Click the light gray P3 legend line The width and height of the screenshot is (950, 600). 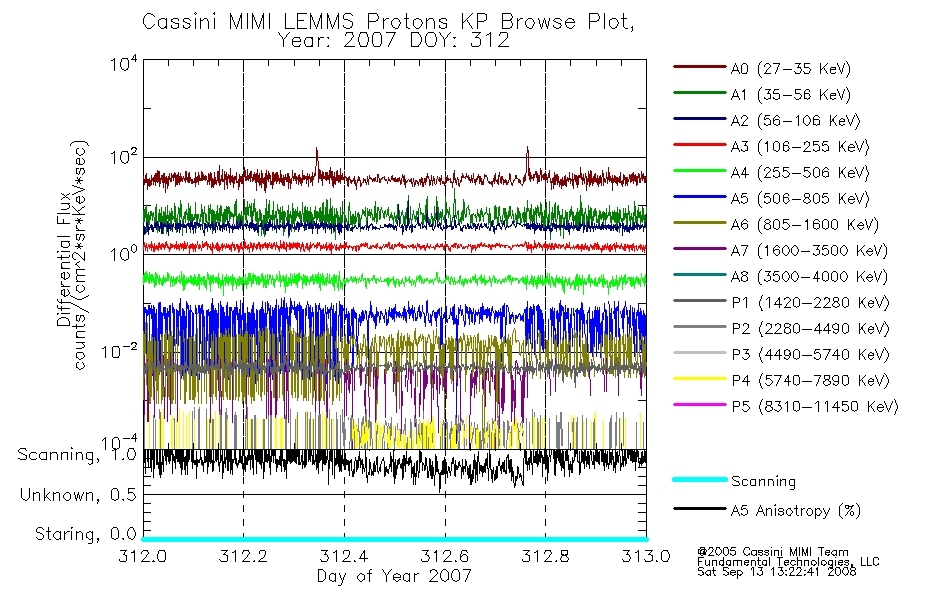tap(699, 353)
